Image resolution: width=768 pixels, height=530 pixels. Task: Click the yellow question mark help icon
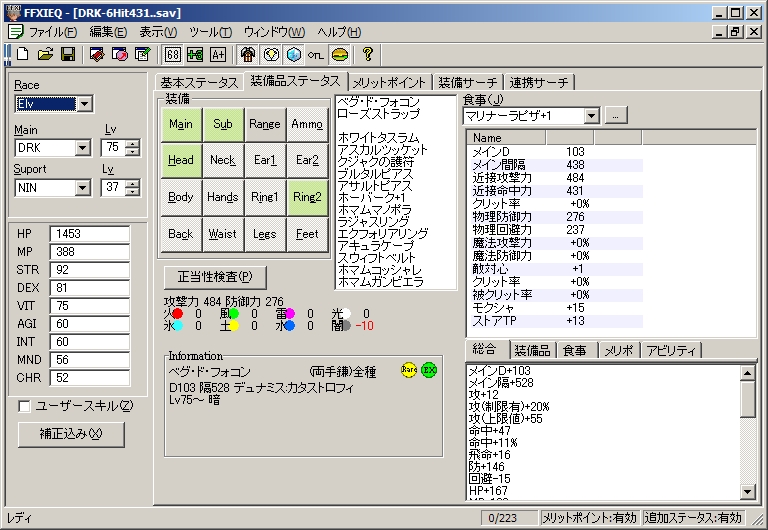[x=368, y=54]
